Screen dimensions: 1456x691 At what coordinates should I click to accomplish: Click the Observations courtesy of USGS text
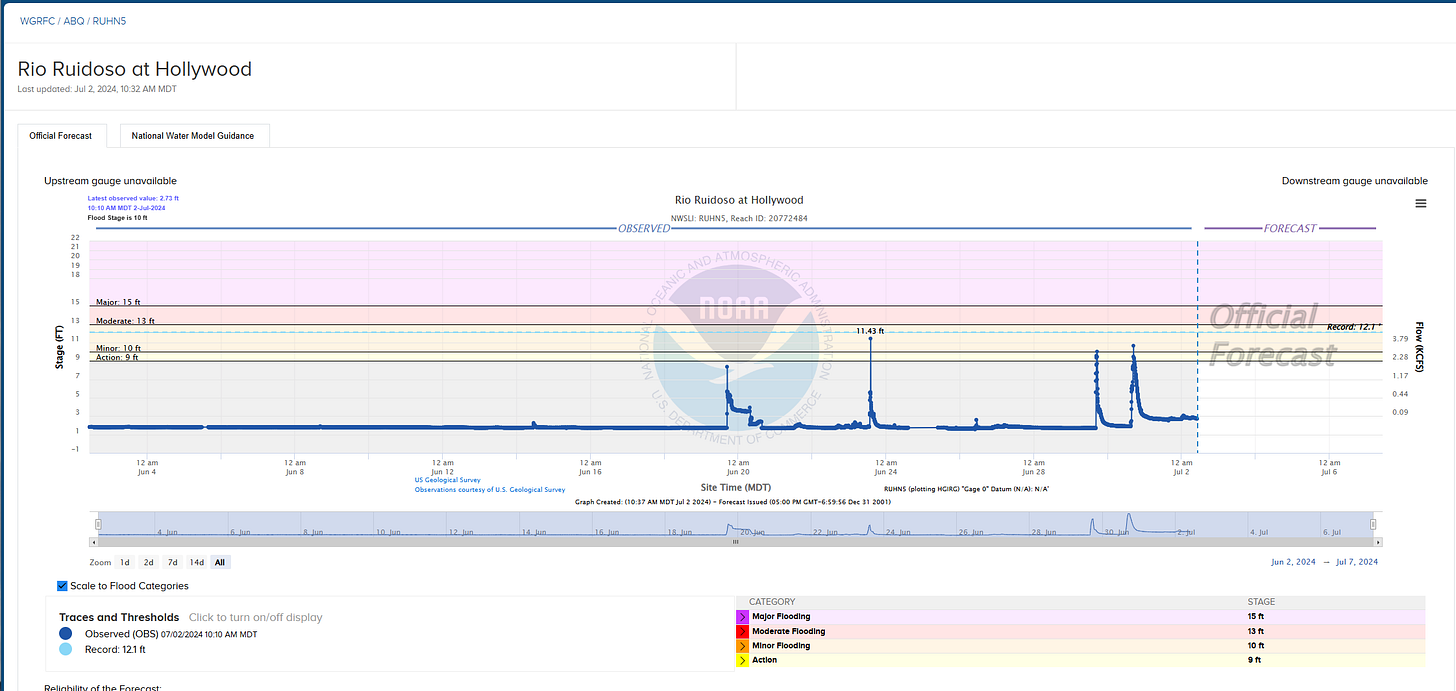[490, 490]
